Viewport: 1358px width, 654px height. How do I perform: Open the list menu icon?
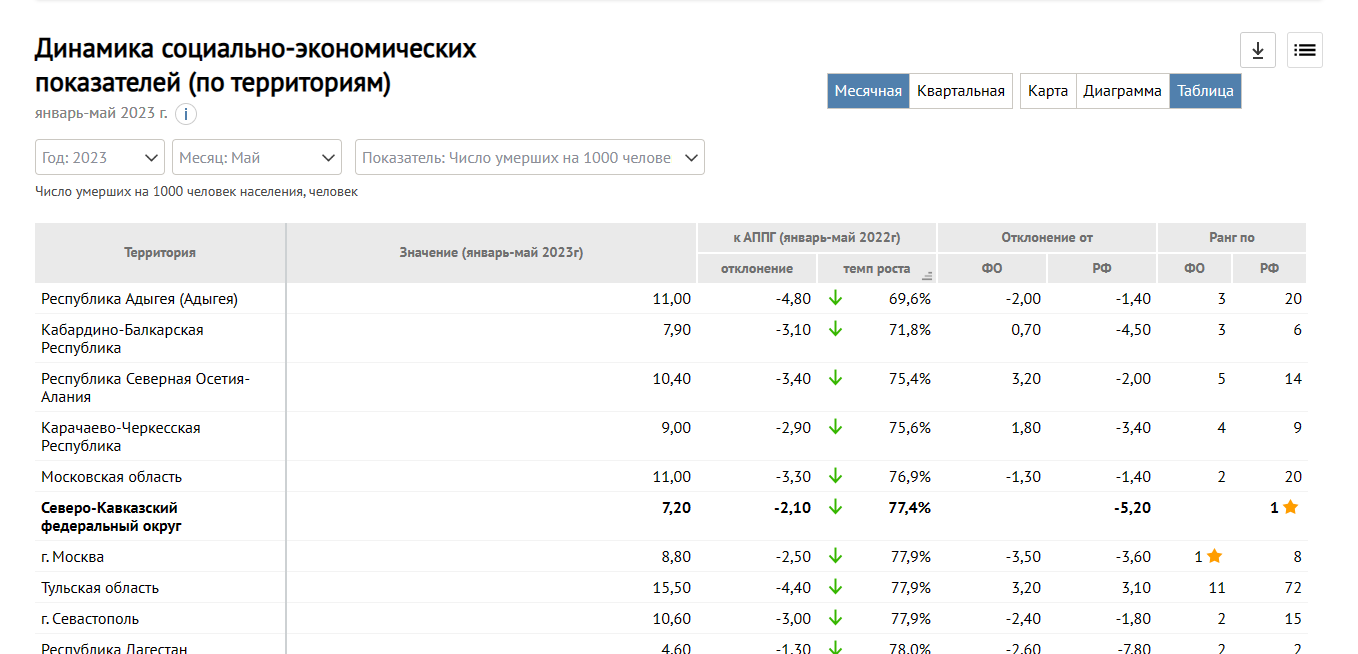(1304, 50)
